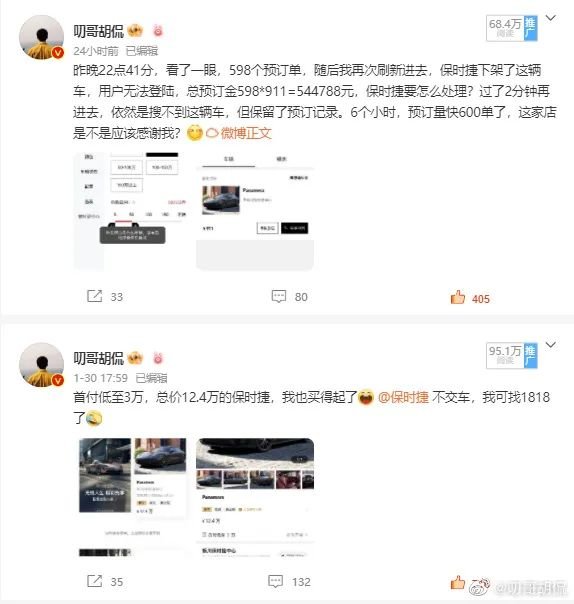Open the first post's left screenshot thumbnail
574x604 pixels.
click(x=132, y=211)
